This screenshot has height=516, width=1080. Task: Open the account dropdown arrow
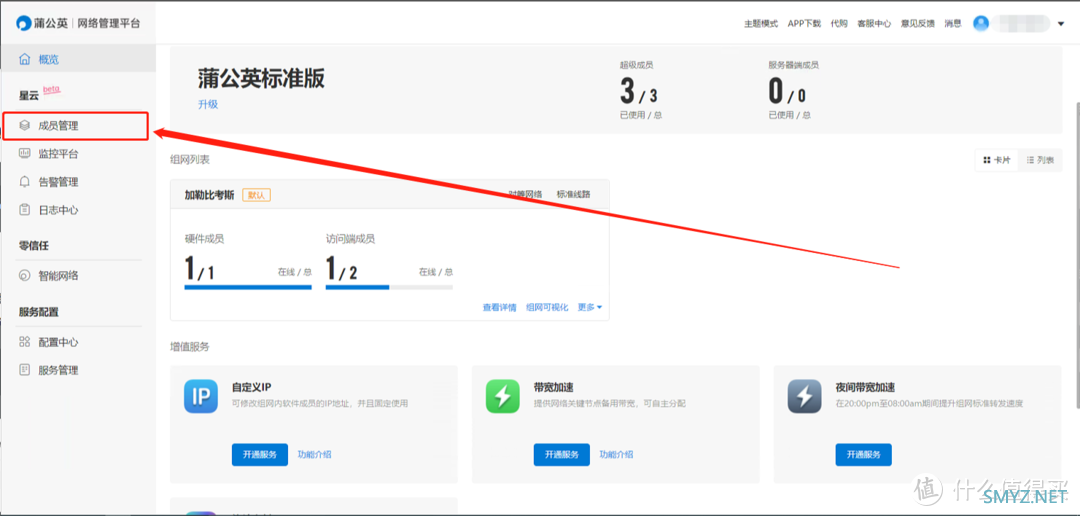pyautogui.click(x=1061, y=23)
